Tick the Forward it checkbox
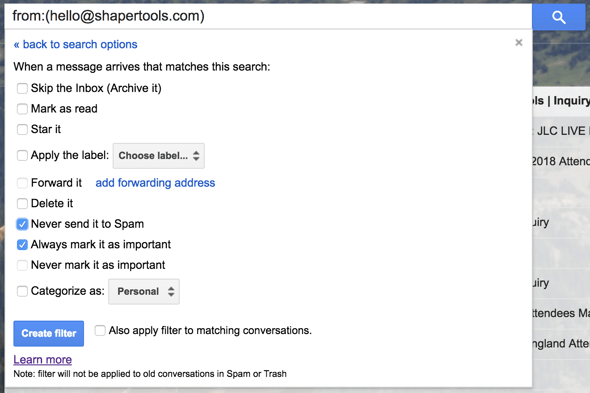 (22, 183)
